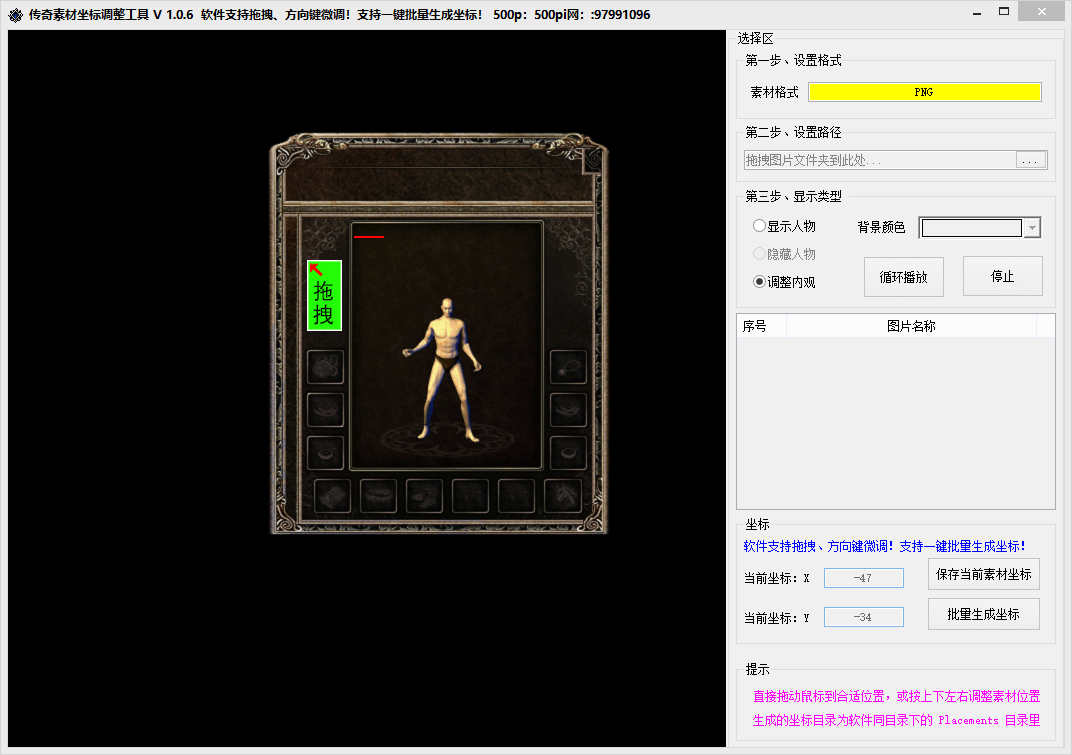Select the book charm slot in bottom row
Screen dimensions: 1072x755
pyautogui.click(x=332, y=496)
